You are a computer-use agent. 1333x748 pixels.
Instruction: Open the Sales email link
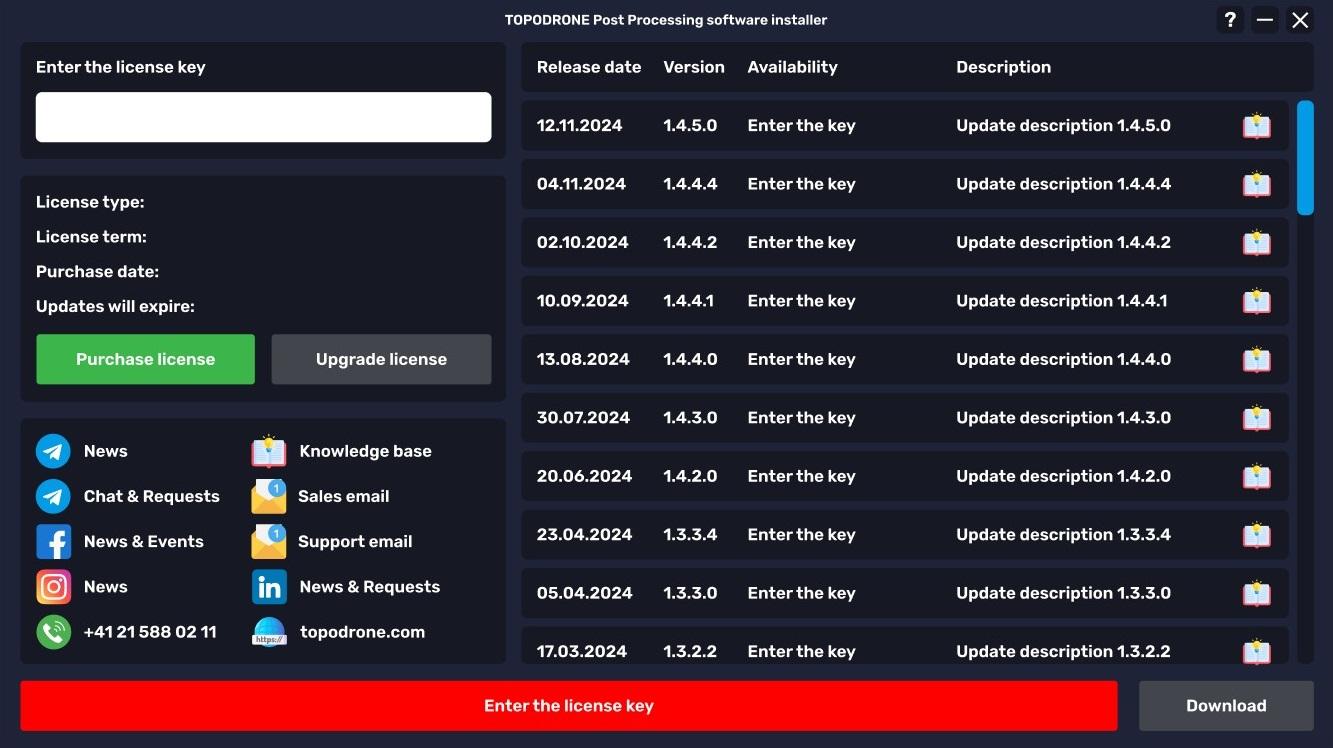tap(343, 496)
